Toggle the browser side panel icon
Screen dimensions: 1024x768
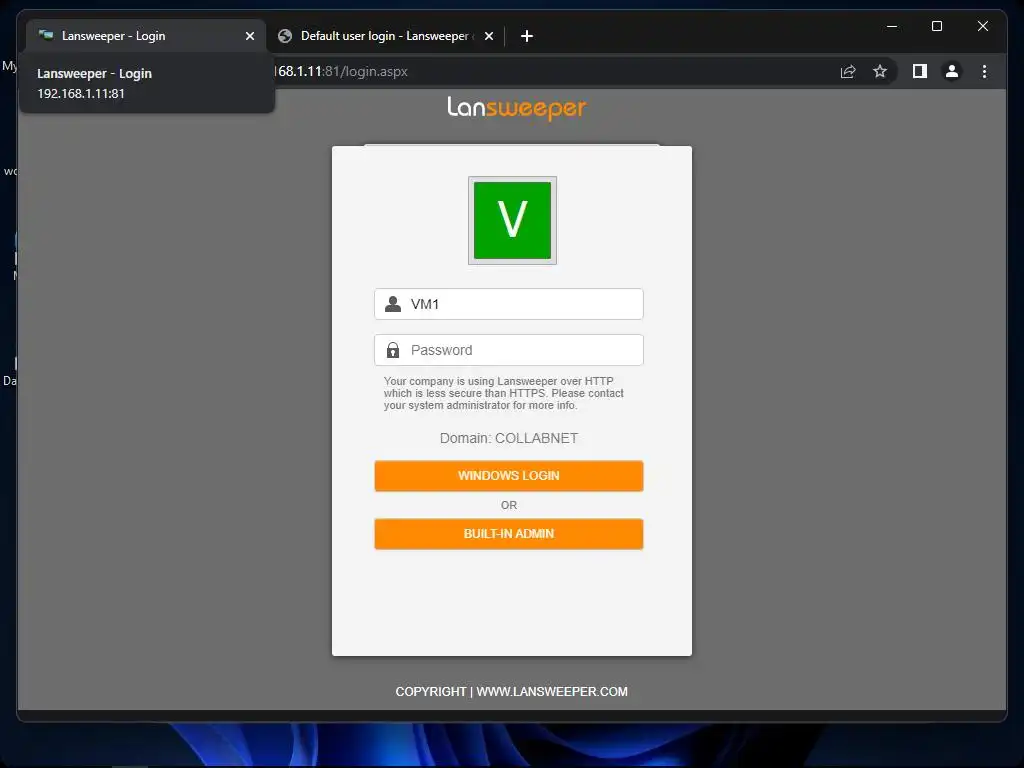point(920,71)
